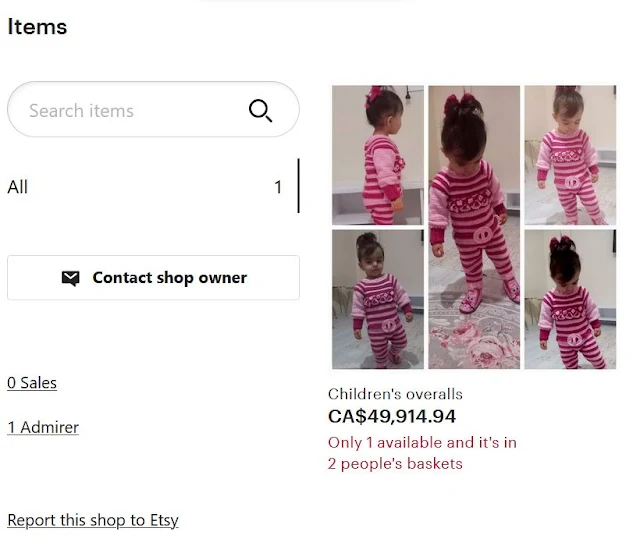Click Report this shop to Etsy

[x=93, y=520]
